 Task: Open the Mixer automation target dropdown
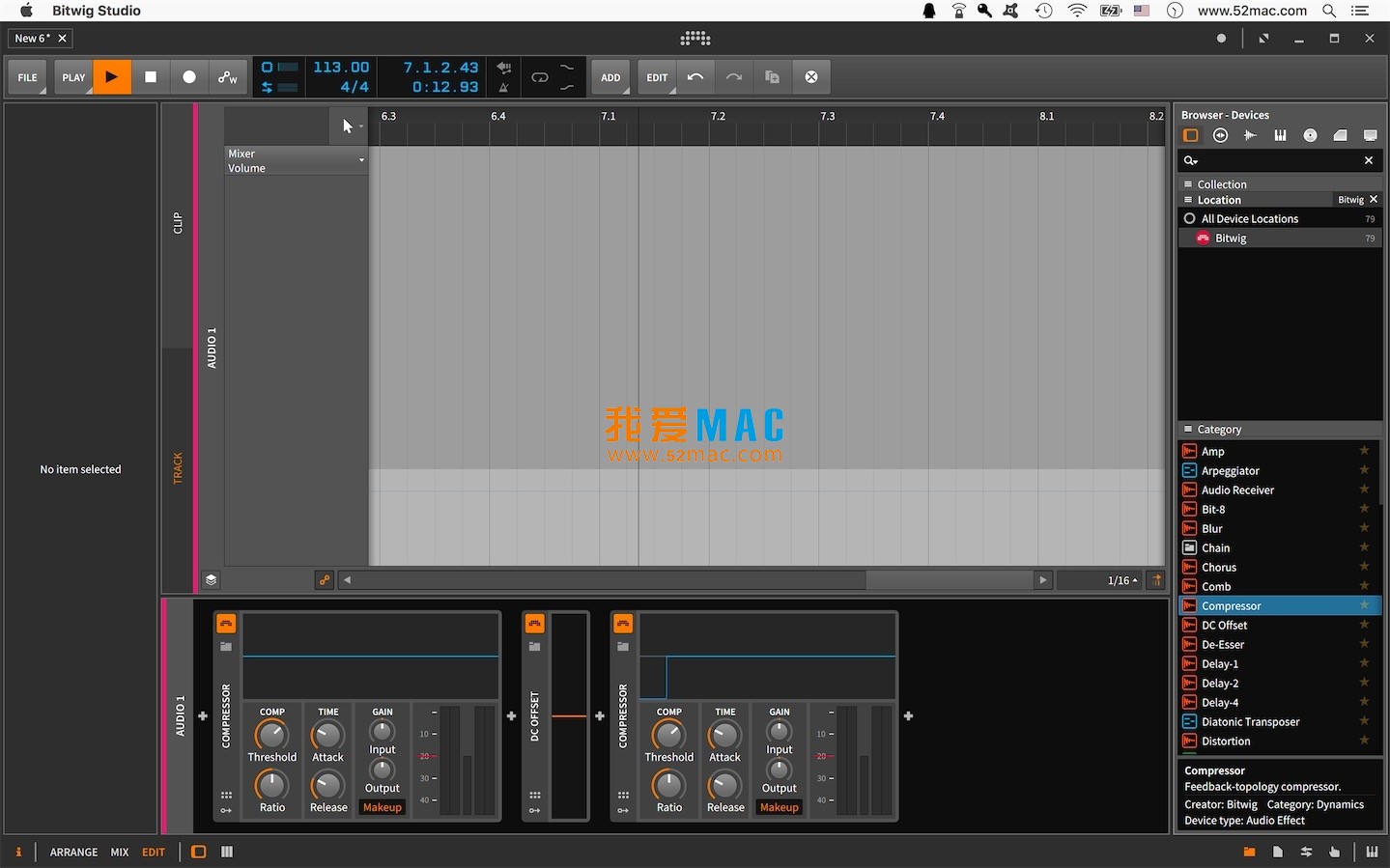[296, 160]
